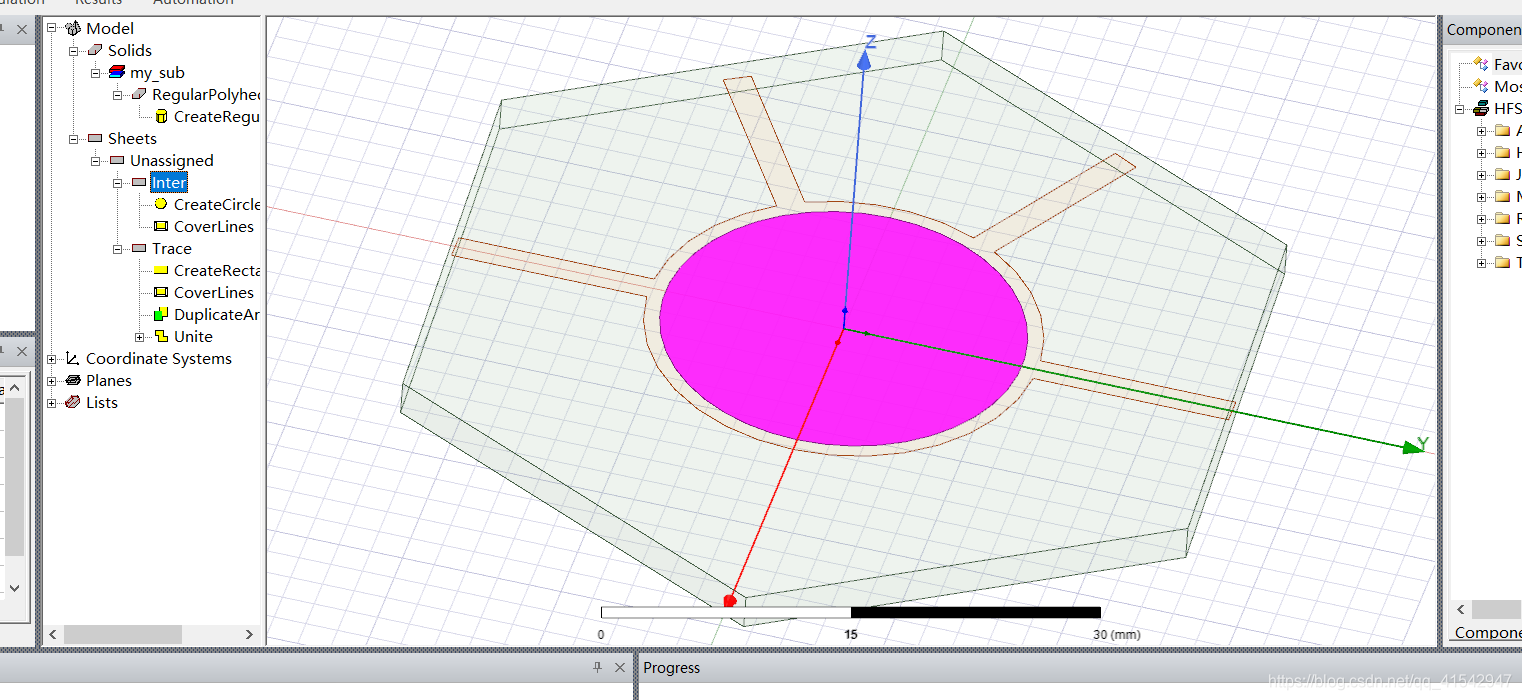Select the Solids group icon
This screenshot has height=700, width=1522.
[x=95, y=50]
